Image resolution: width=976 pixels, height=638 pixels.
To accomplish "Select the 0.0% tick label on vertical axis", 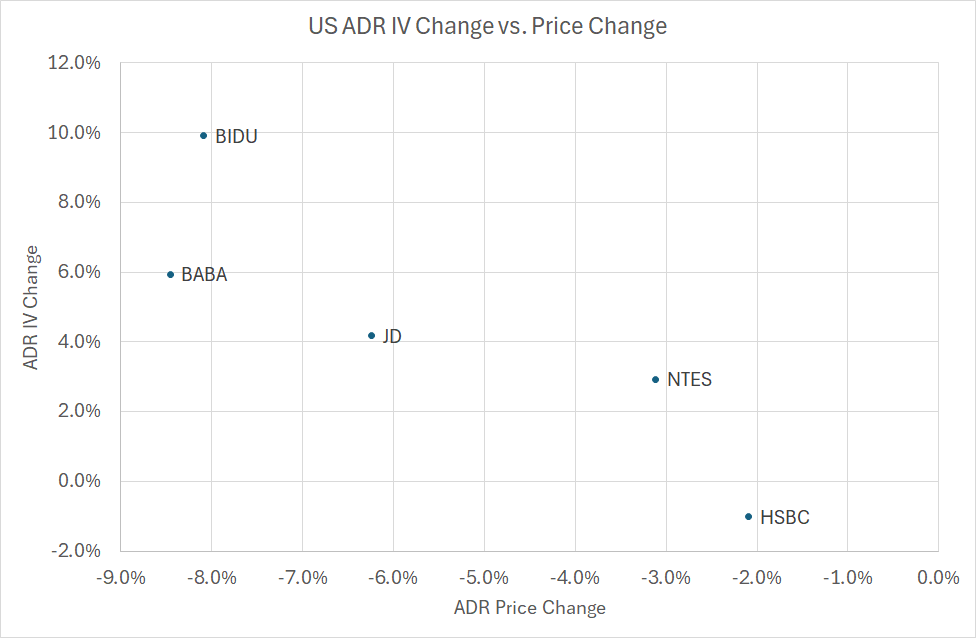I will coord(79,481).
